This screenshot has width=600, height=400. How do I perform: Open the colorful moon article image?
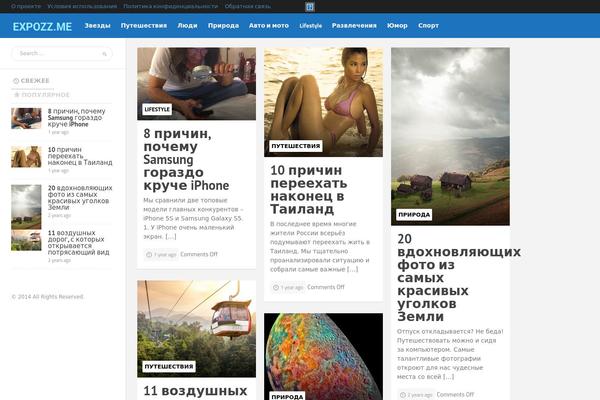(x=323, y=356)
